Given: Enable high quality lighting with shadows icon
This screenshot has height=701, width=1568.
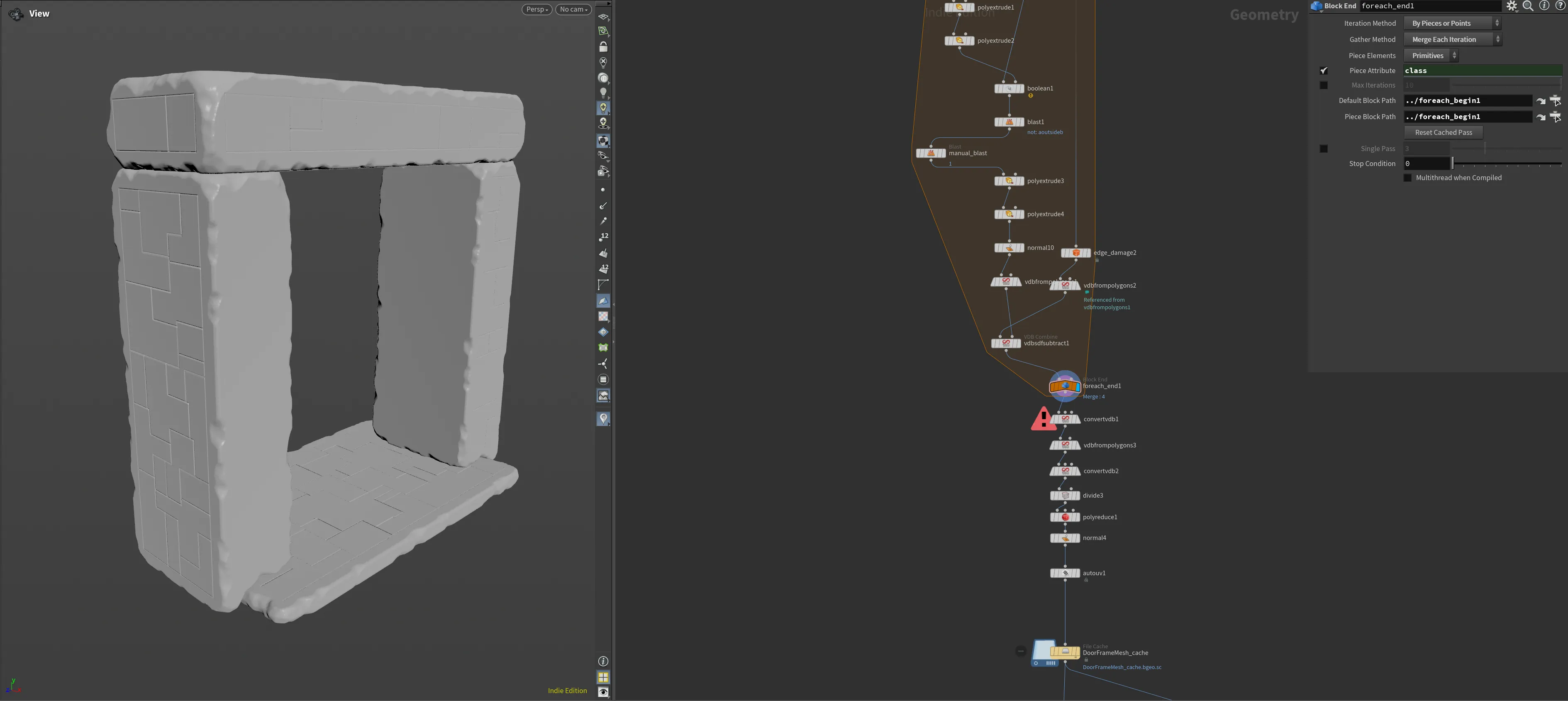Looking at the screenshot, I should [x=603, y=123].
